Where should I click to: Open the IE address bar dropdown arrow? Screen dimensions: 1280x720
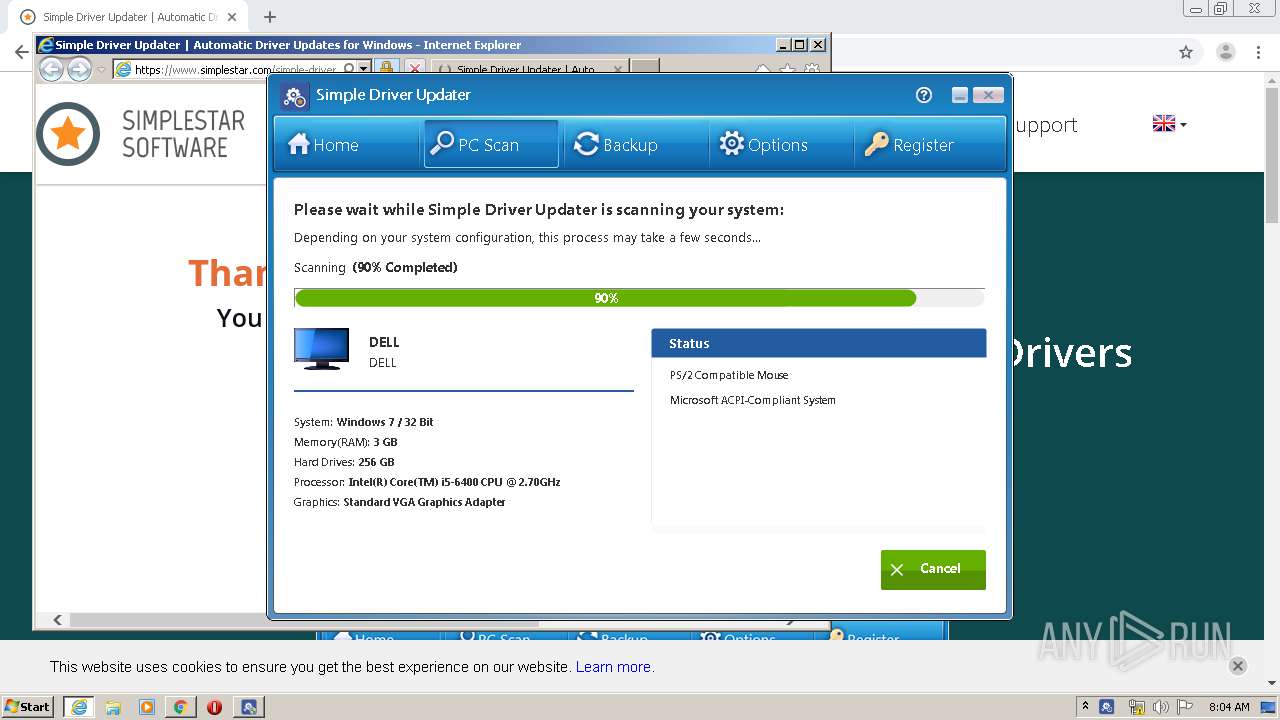[364, 69]
